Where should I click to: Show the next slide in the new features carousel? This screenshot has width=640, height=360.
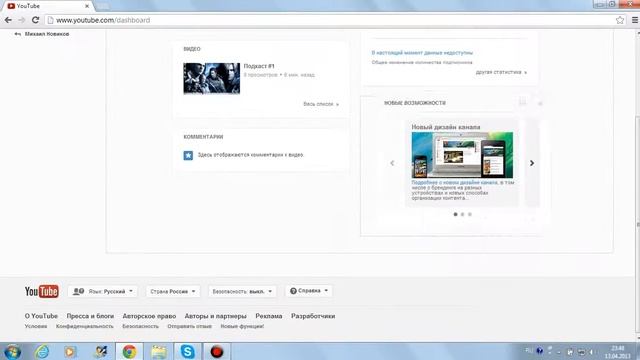click(x=532, y=163)
